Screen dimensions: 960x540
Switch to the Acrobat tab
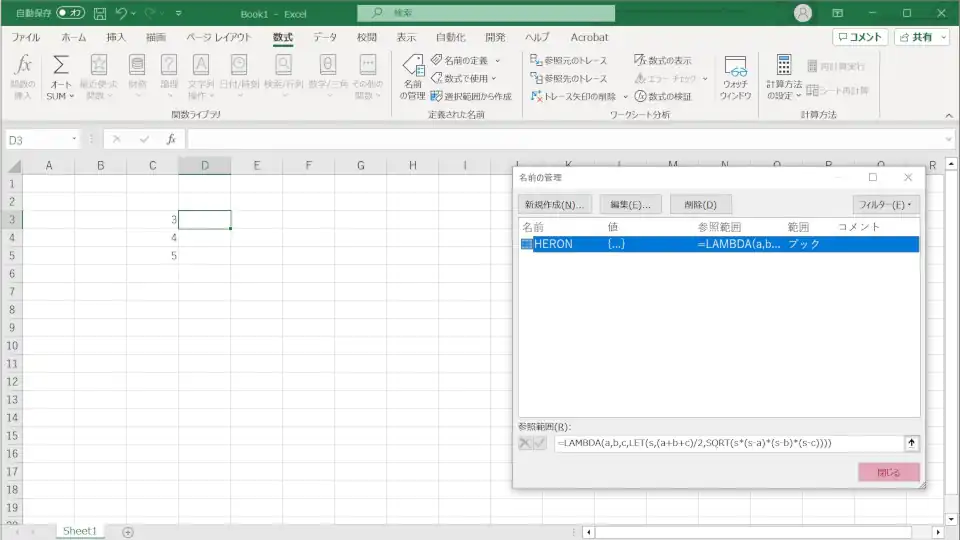tap(589, 37)
